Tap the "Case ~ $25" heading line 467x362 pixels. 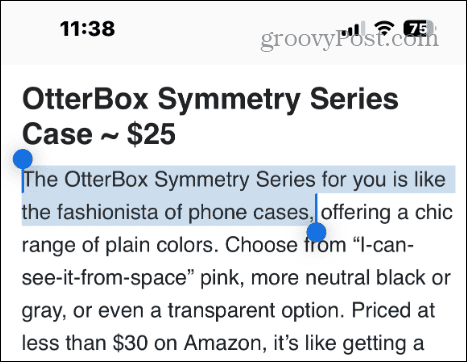click(99, 134)
